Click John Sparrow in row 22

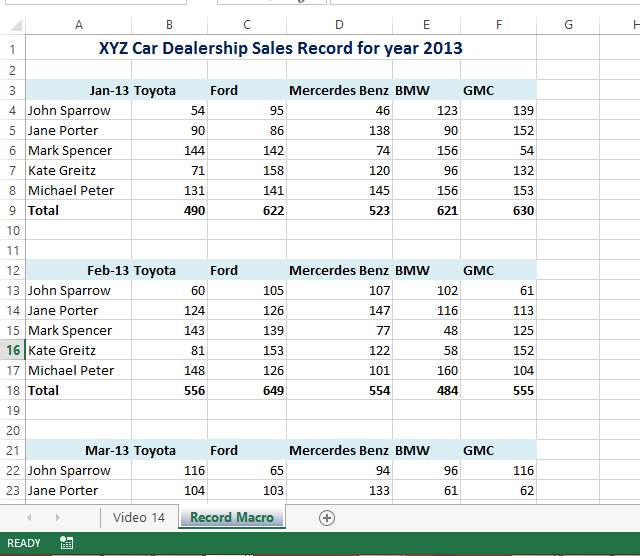pos(79,470)
